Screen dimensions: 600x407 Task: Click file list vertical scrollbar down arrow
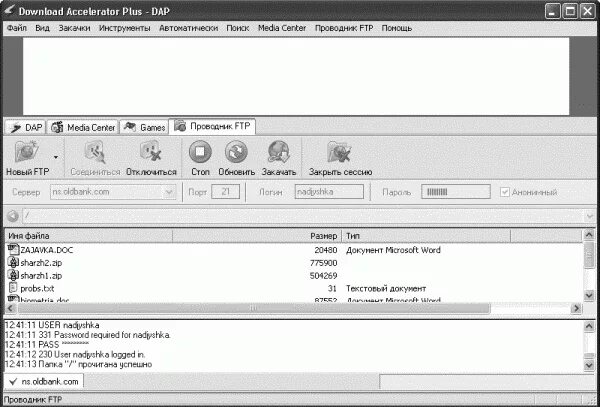(589, 295)
